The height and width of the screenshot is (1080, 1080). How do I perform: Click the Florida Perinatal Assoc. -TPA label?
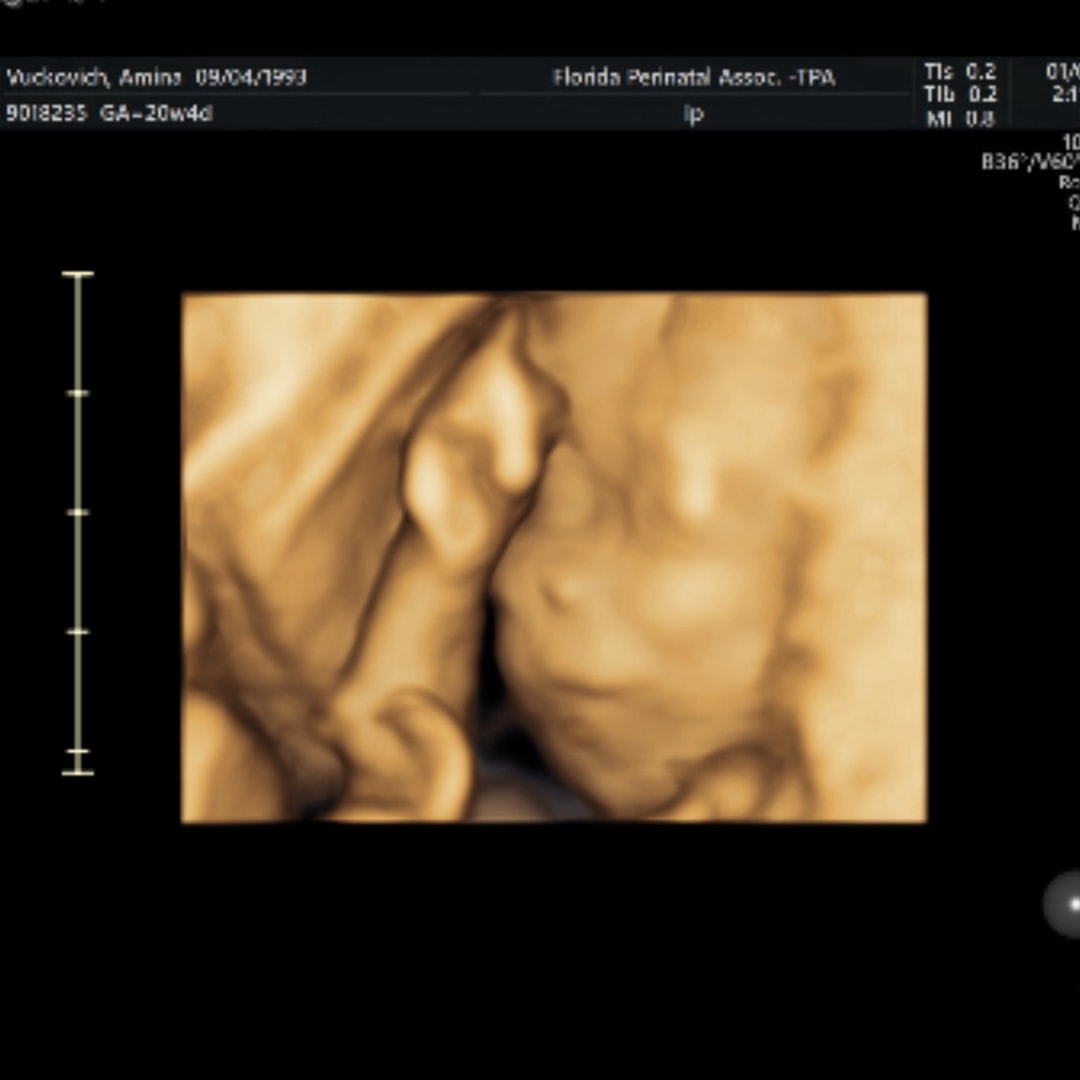tap(694, 77)
